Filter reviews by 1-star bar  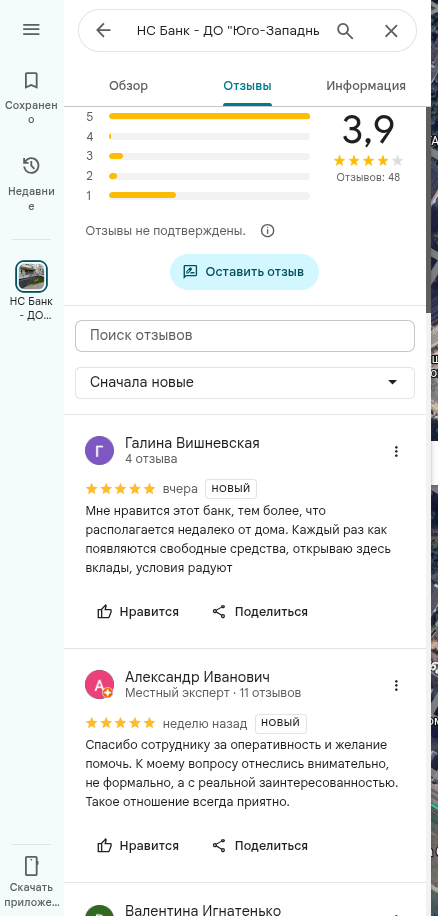[x=209, y=195]
